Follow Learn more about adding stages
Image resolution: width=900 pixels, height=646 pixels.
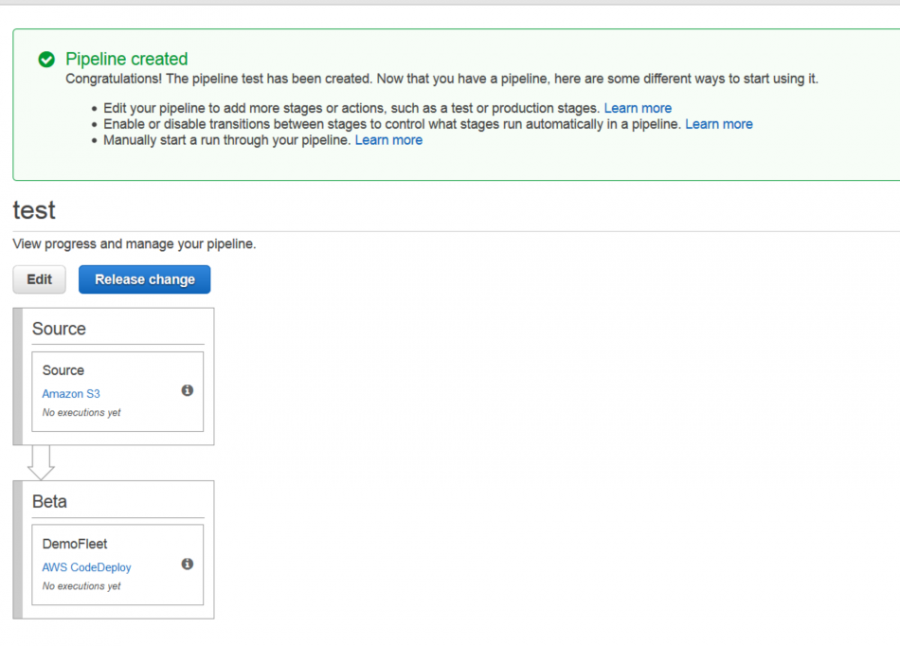(638, 108)
